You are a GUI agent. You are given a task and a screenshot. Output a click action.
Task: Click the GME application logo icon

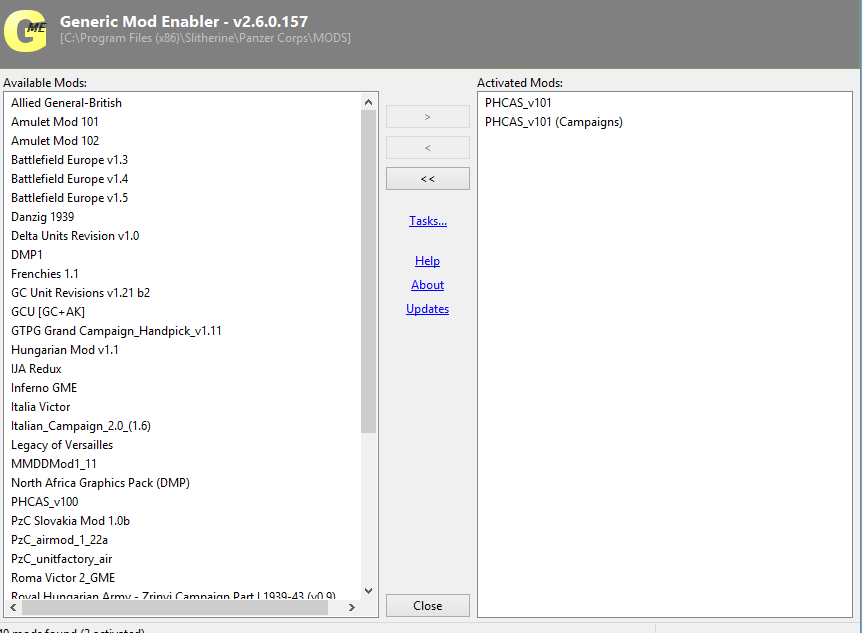tap(26, 32)
